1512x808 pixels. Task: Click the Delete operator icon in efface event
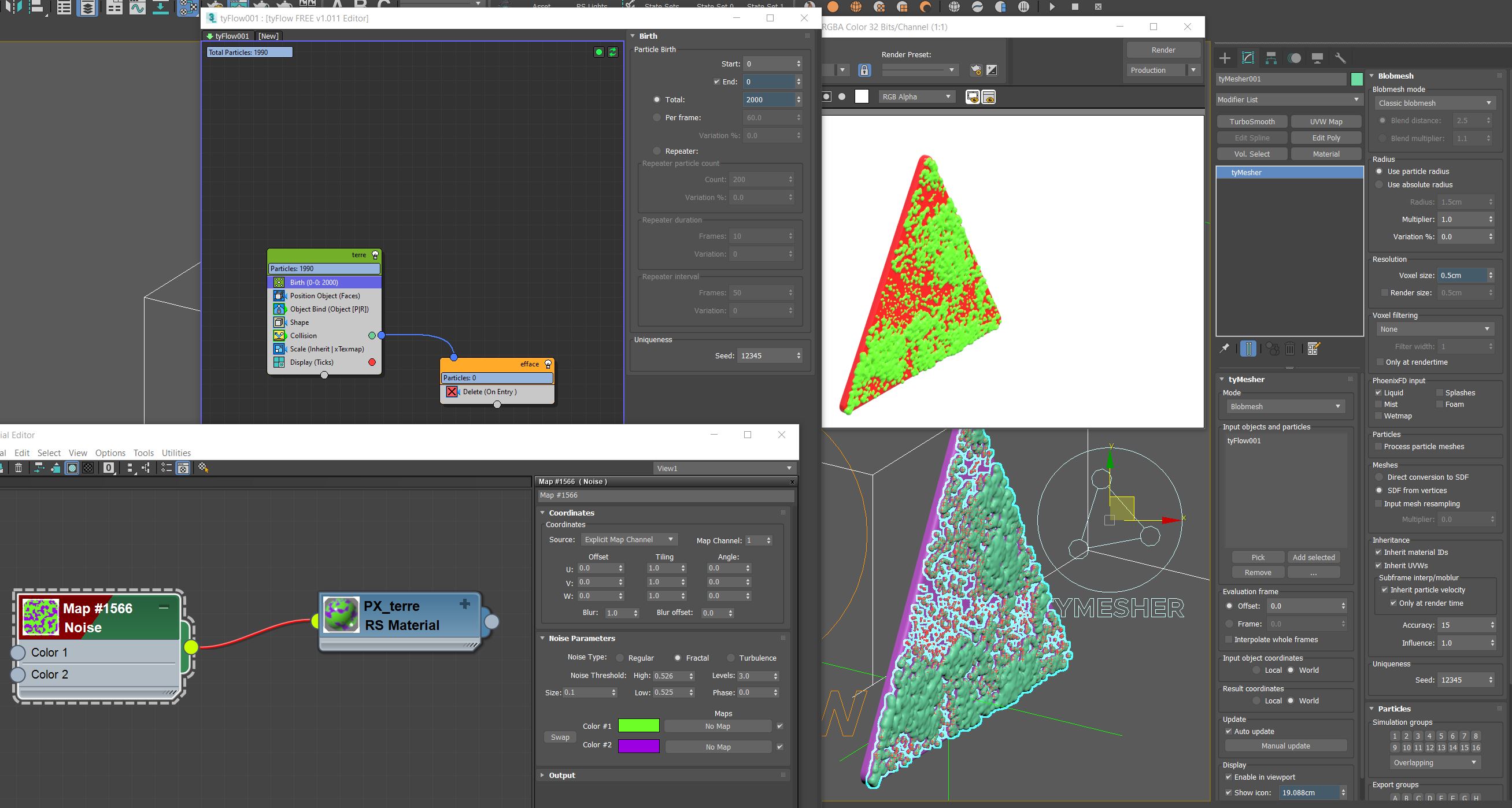click(x=452, y=392)
